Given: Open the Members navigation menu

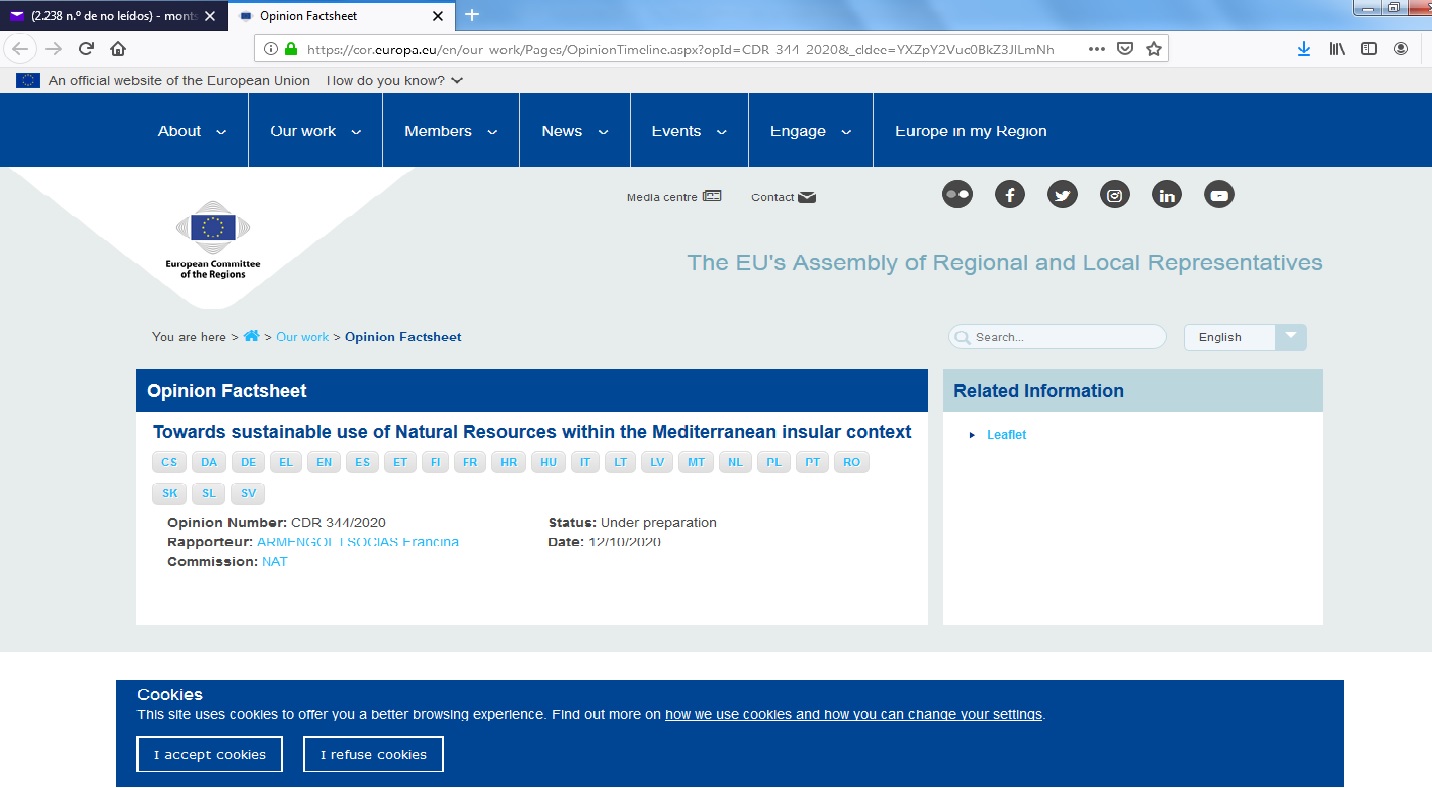Looking at the screenshot, I should coord(450,131).
